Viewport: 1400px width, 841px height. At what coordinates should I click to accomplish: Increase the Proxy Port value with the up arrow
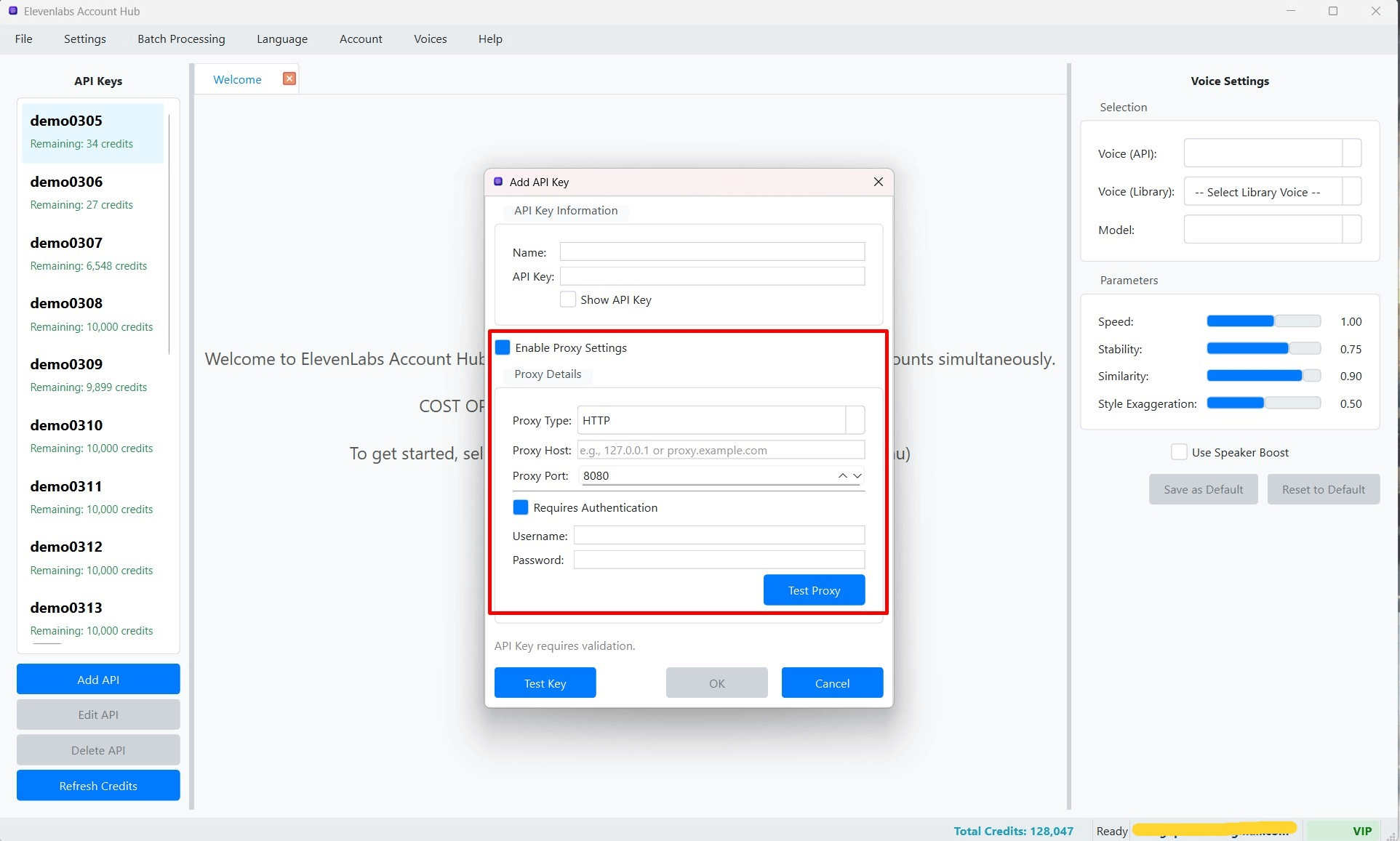pos(842,475)
